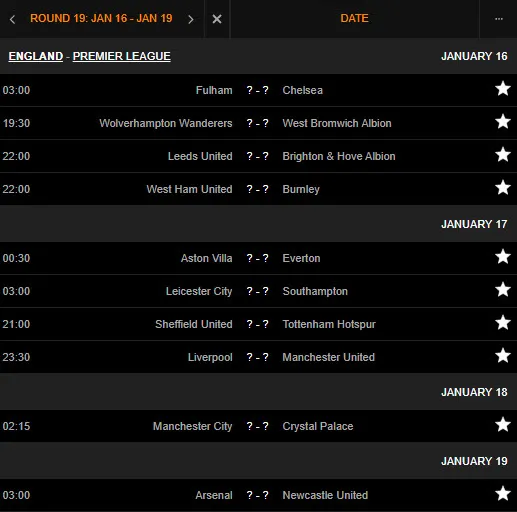Star the Manchester City vs Crystal Palace match
The height and width of the screenshot is (512, 517).
click(x=503, y=425)
